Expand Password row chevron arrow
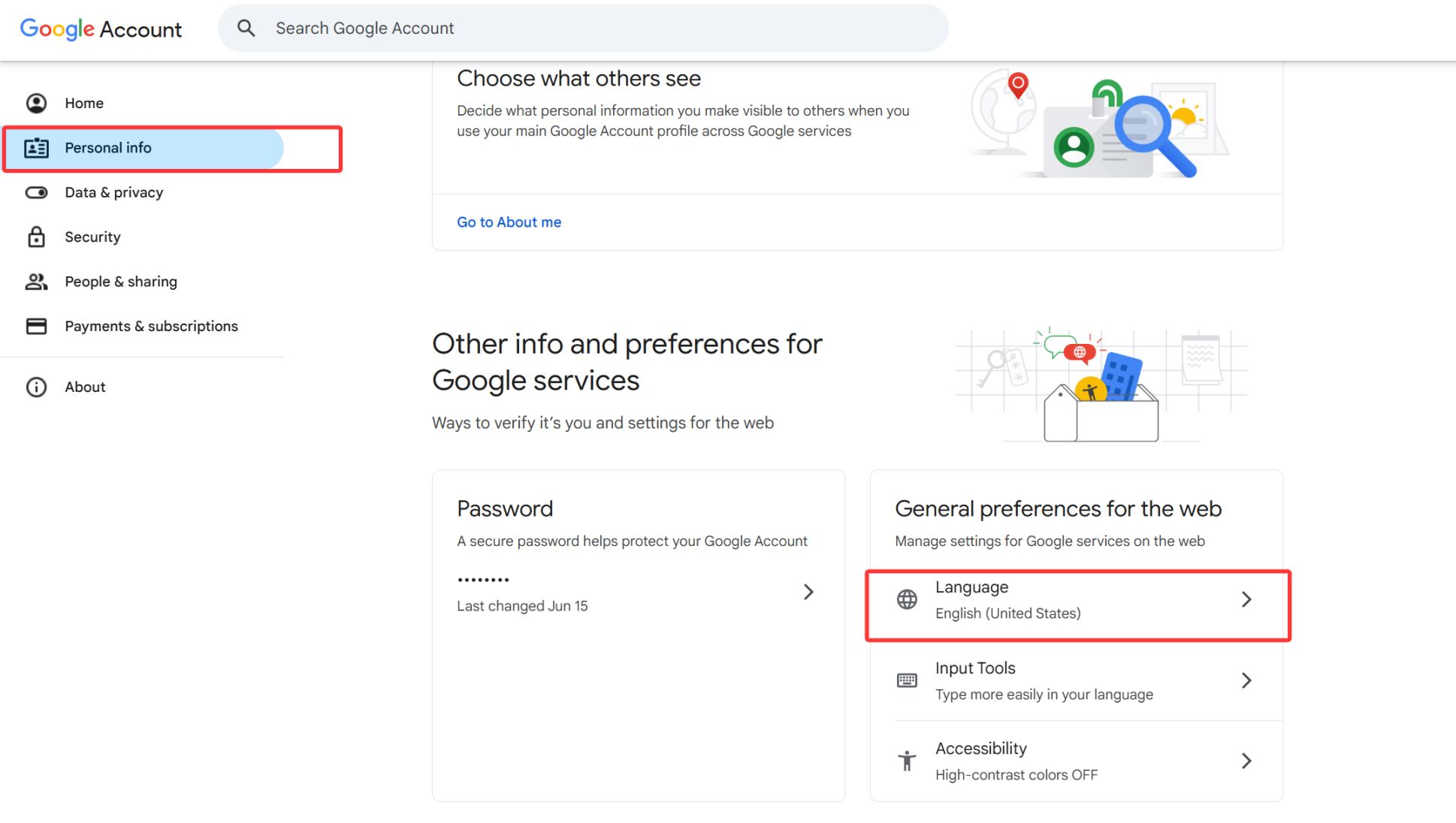Image resolution: width=1456 pixels, height=823 pixels. click(x=808, y=592)
